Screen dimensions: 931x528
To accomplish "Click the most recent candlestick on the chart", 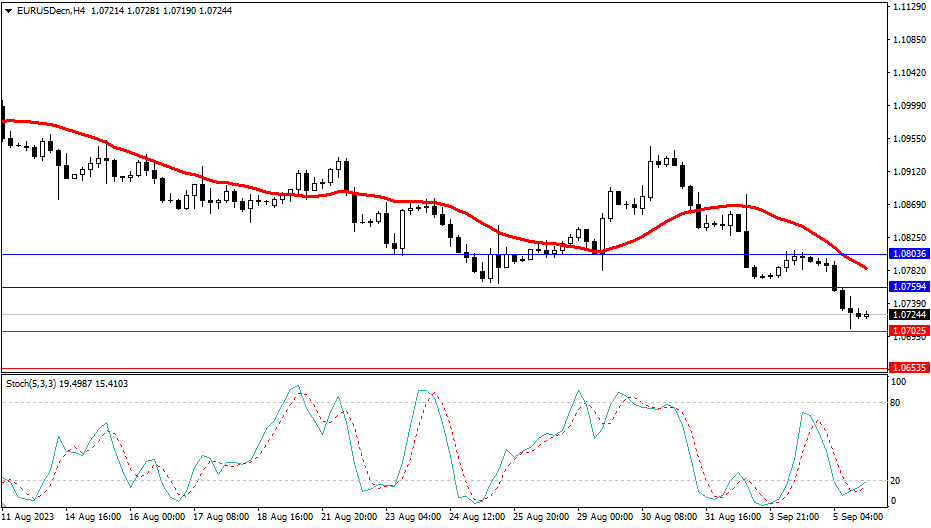I will coord(866,315).
